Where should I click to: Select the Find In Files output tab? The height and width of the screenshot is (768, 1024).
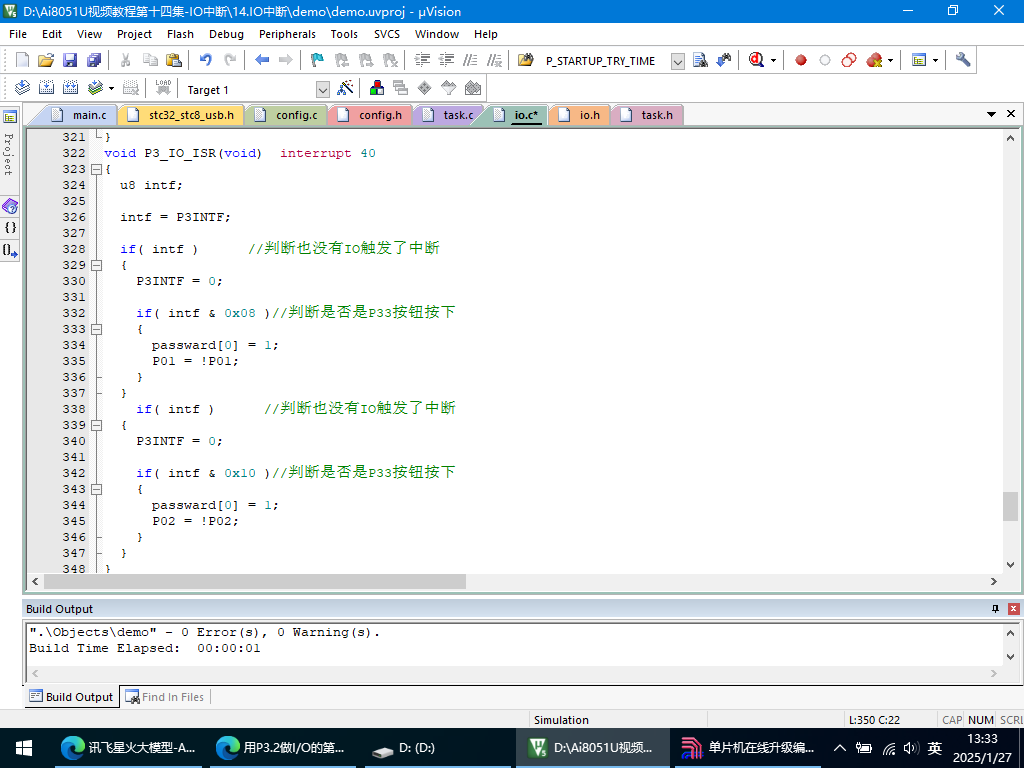165,697
